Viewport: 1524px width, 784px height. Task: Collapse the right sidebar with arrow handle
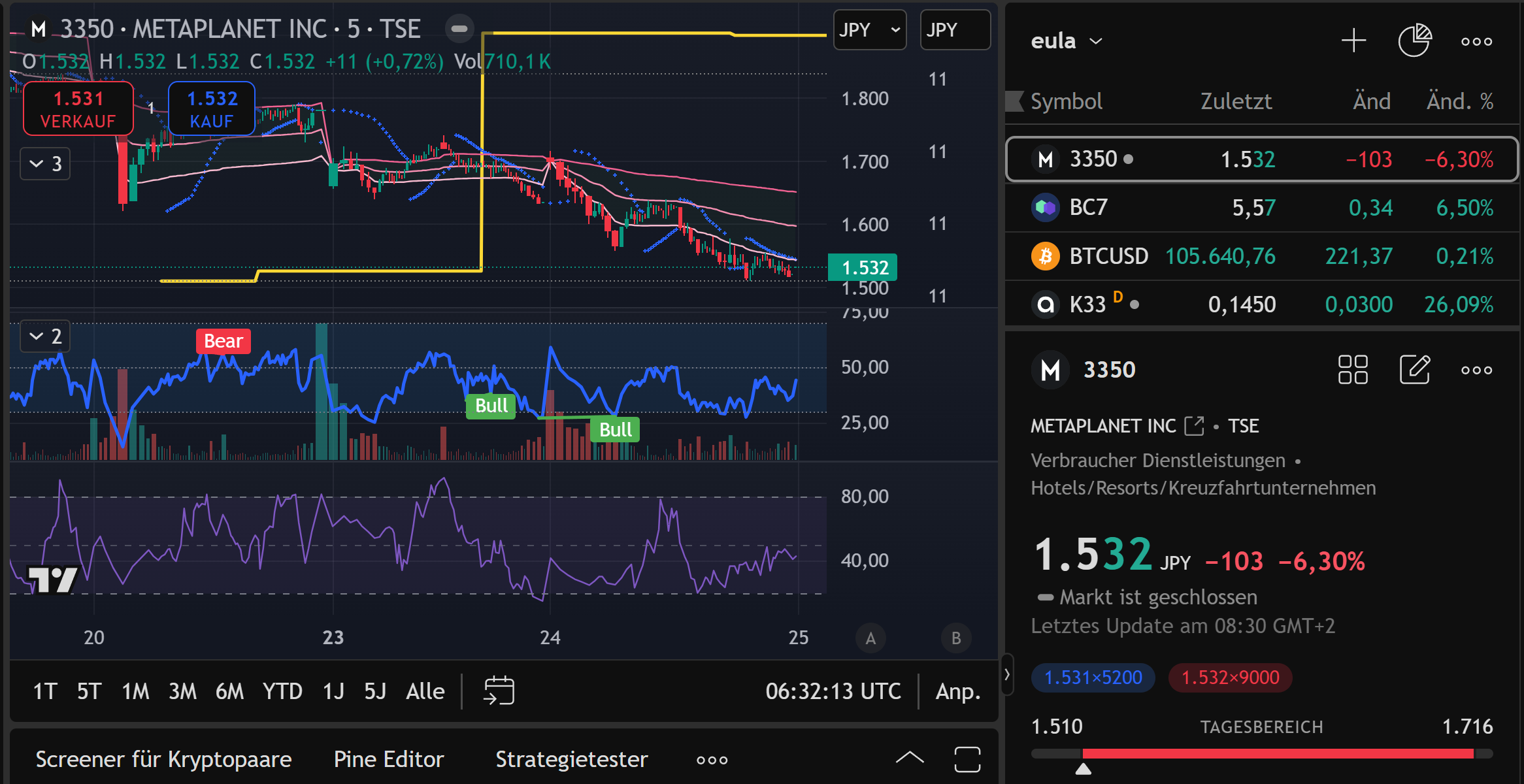(x=1007, y=674)
